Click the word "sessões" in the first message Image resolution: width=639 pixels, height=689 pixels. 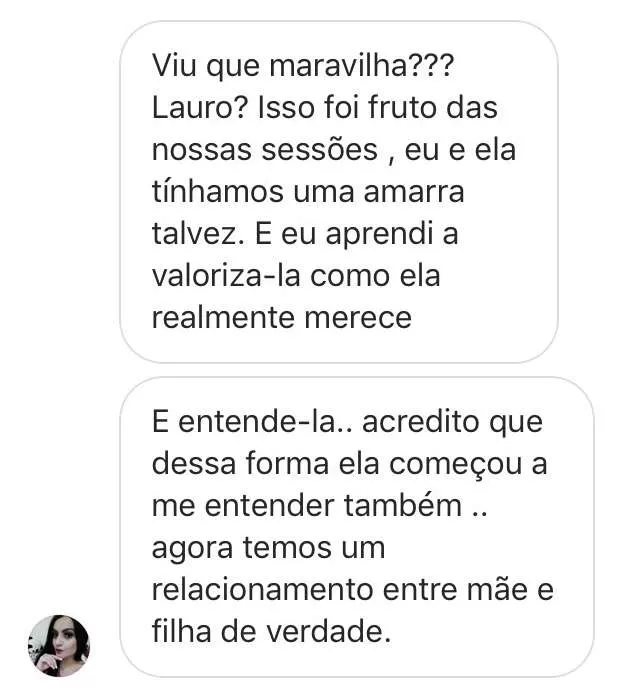320,149
